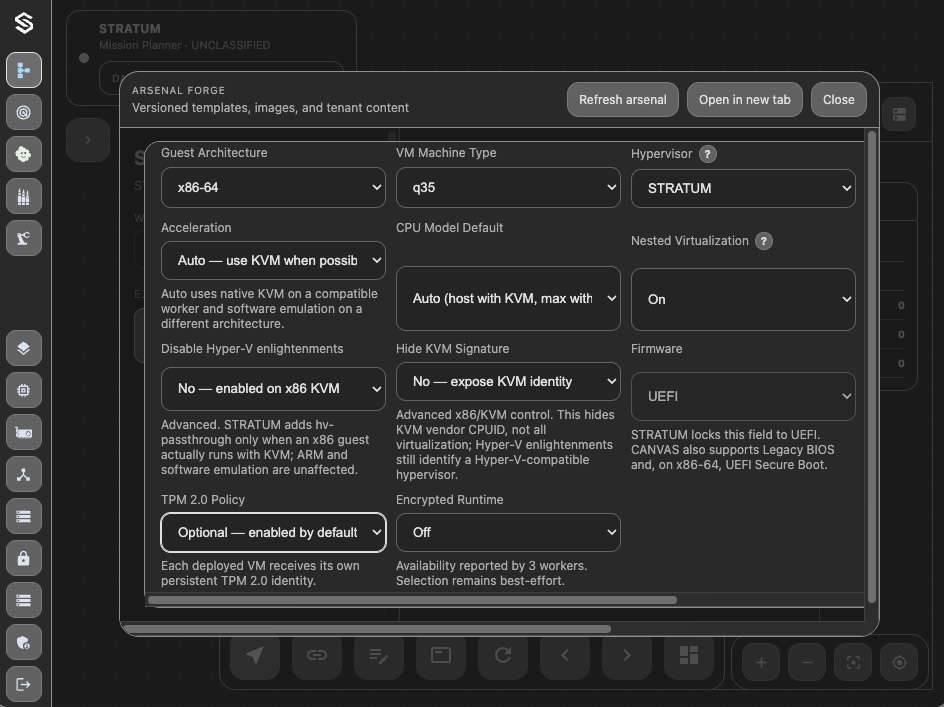The width and height of the screenshot is (944, 707).
Task: Click the dashboard grid icon in bottom toolbar
Action: click(689, 655)
